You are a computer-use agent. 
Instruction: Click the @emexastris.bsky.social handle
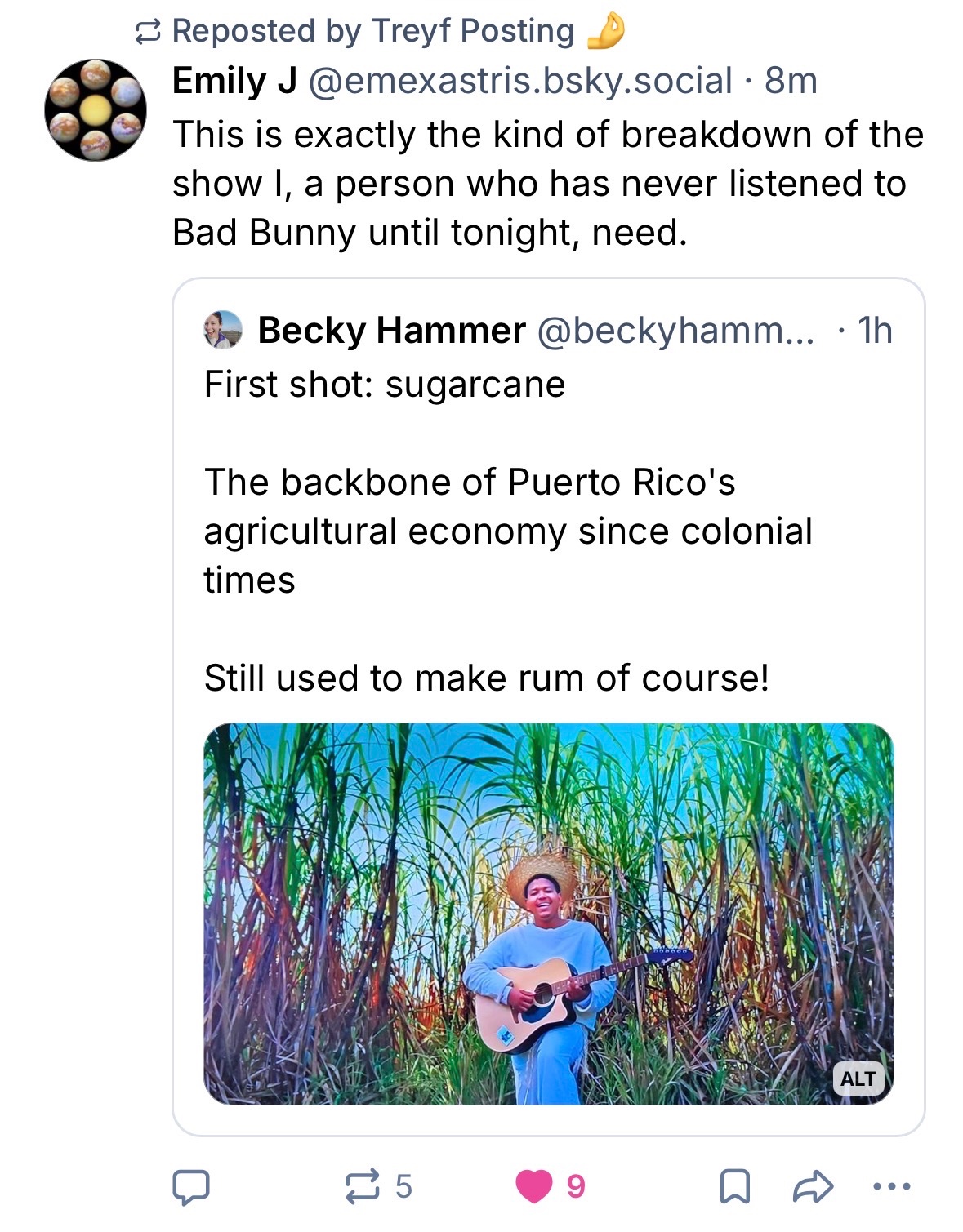pos(519,81)
